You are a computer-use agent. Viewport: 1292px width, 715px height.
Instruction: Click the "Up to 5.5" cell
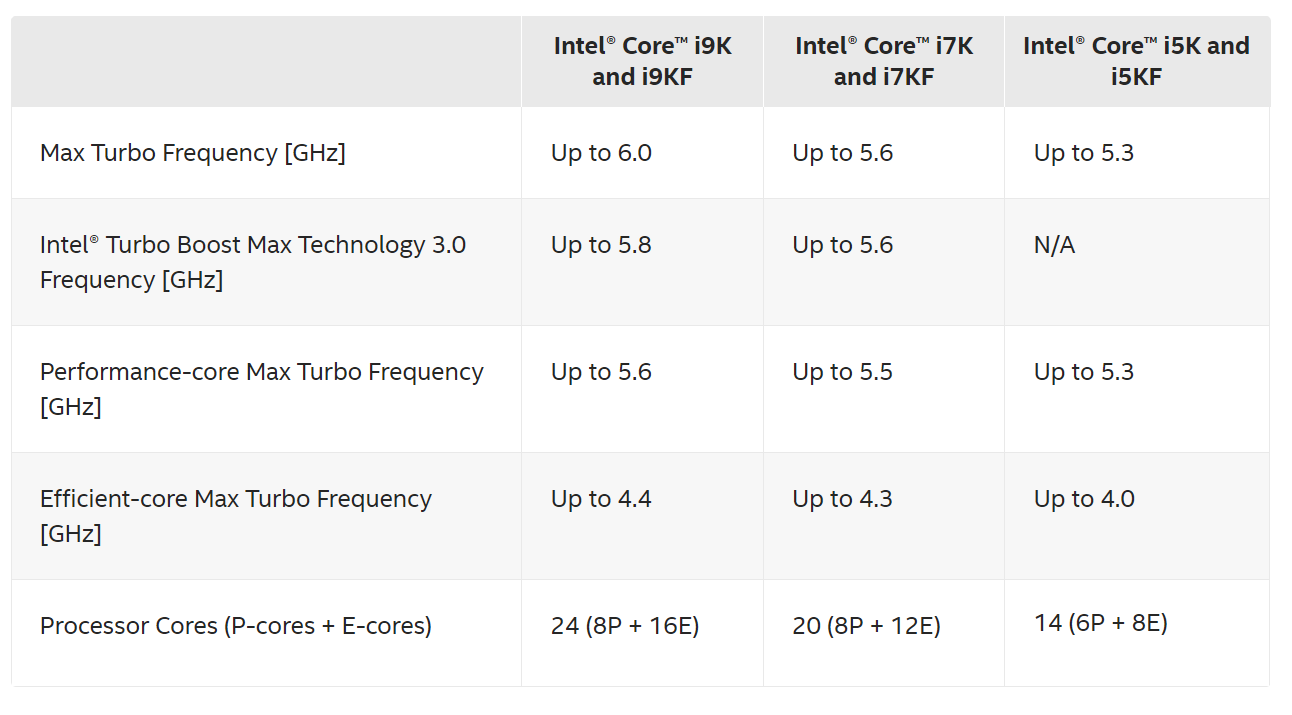click(x=843, y=372)
